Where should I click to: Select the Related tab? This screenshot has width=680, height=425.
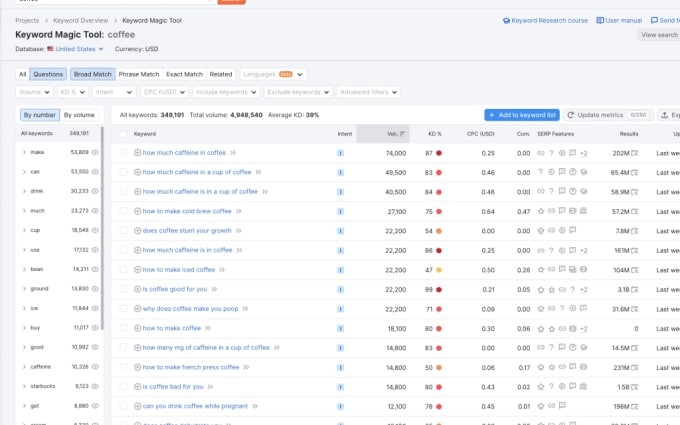pyautogui.click(x=221, y=74)
